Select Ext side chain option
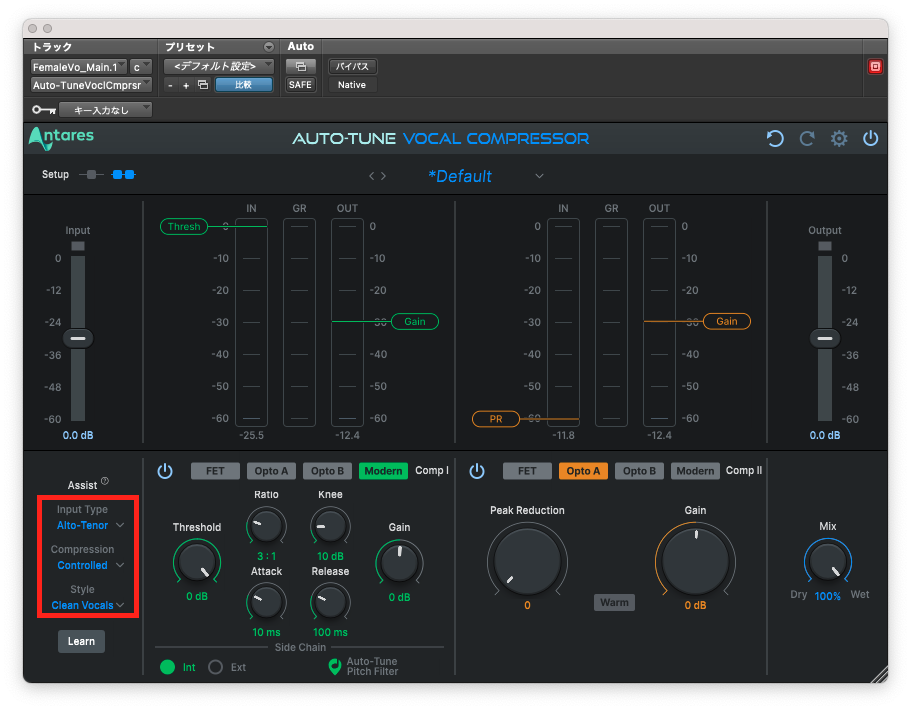911x710 pixels. [x=216, y=667]
